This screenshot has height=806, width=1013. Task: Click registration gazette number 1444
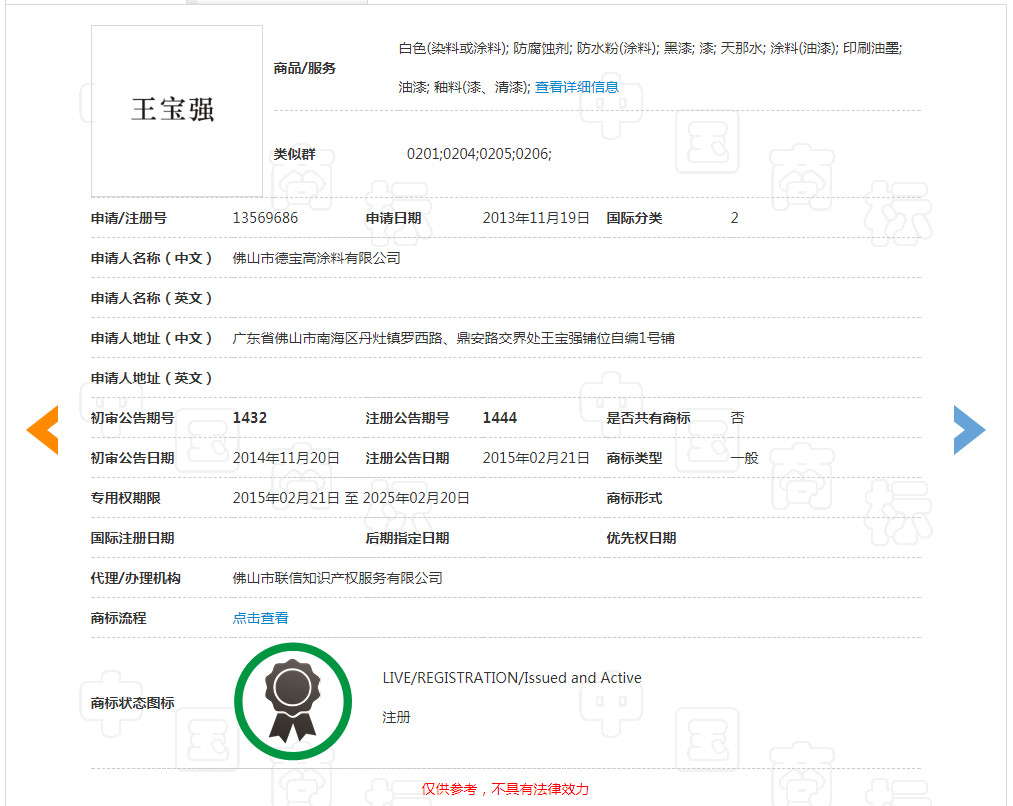[499, 418]
